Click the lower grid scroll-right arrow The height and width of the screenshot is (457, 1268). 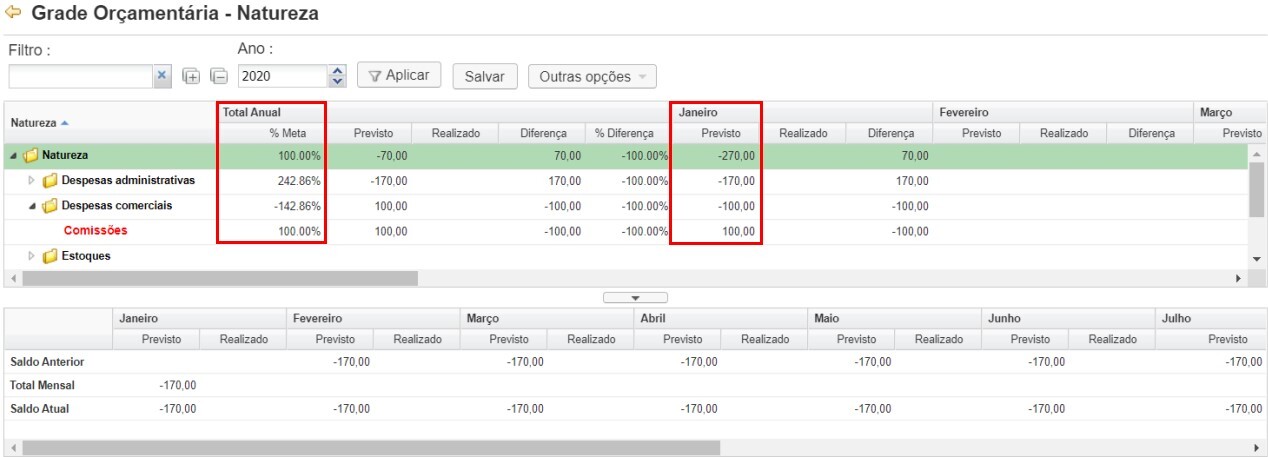point(1257,448)
